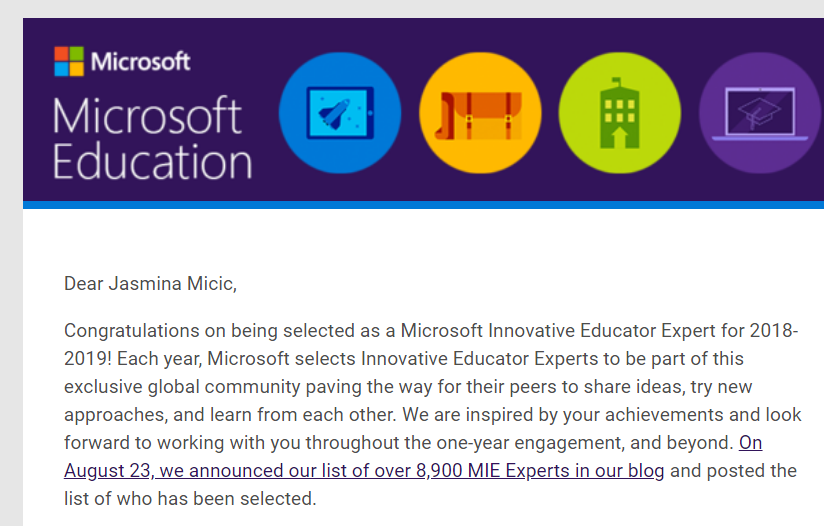830x526 pixels.
Task: Click the red square of the Microsoft logo
Action: click(62, 54)
